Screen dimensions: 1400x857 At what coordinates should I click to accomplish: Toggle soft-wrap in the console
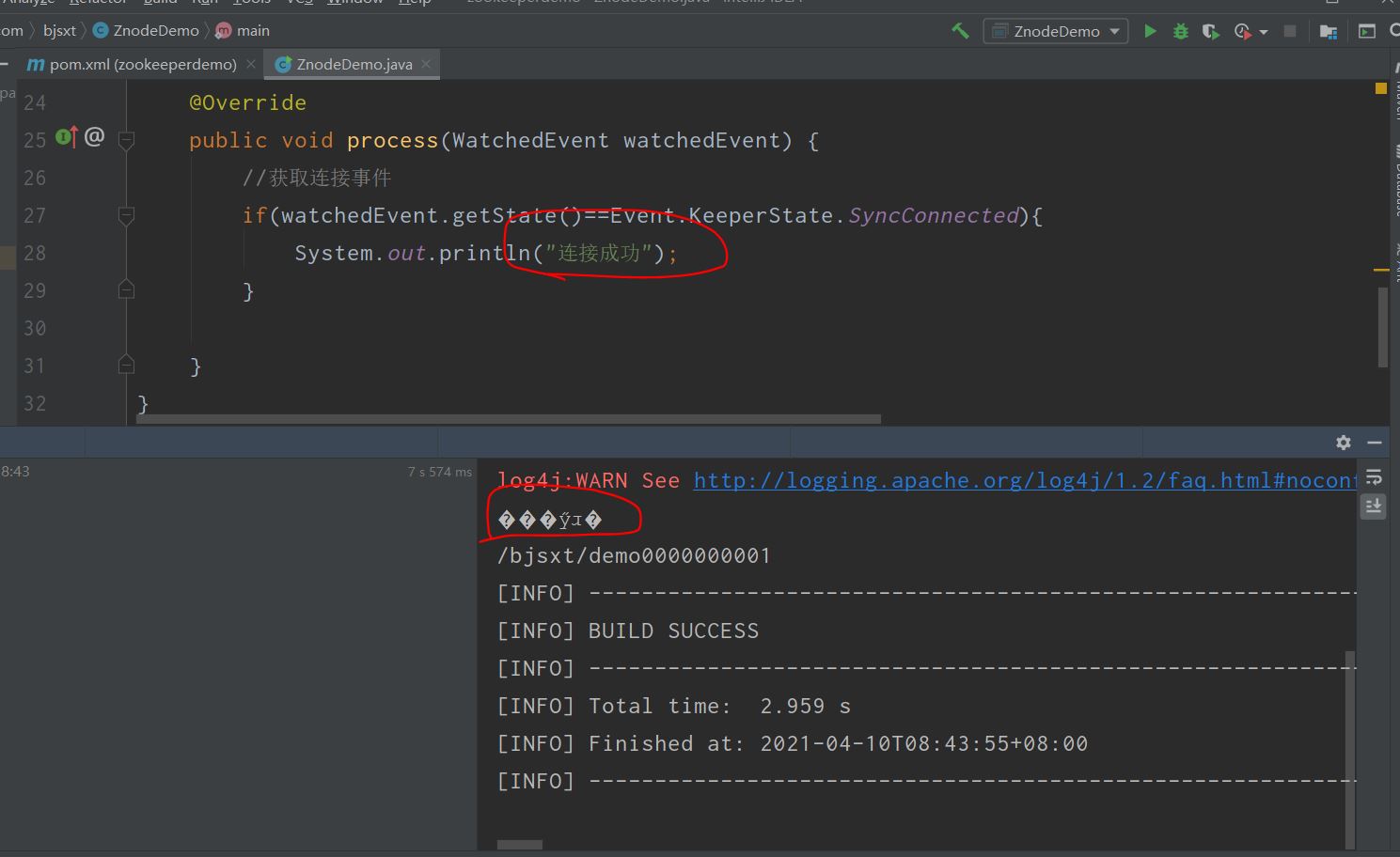[x=1373, y=476]
